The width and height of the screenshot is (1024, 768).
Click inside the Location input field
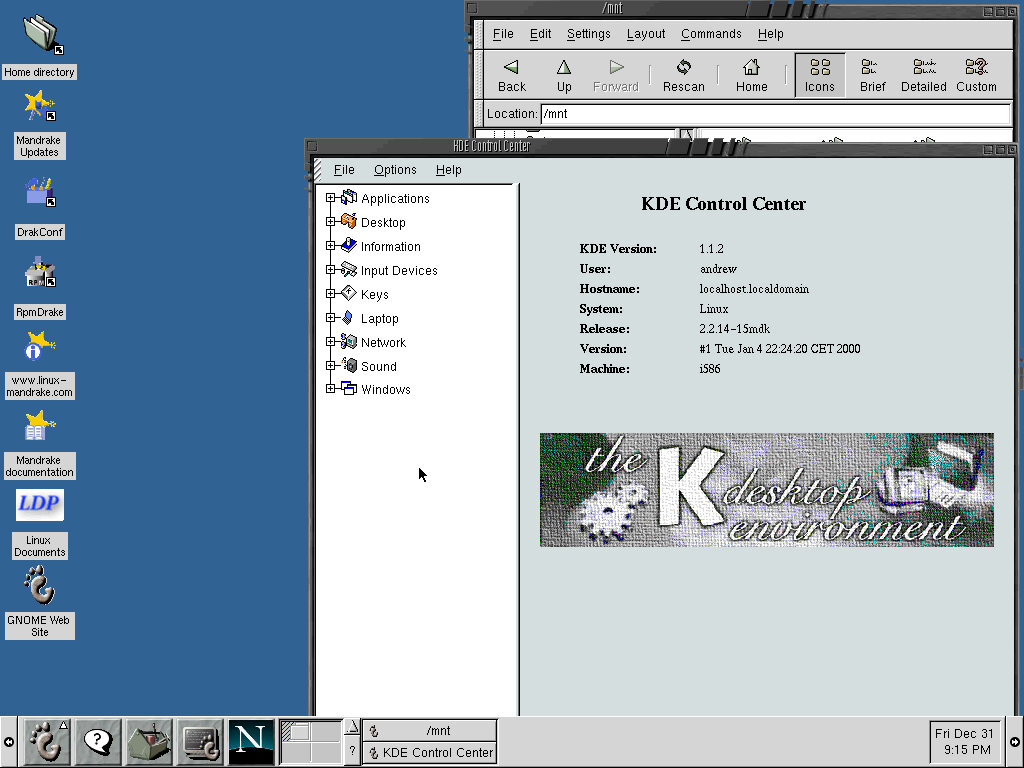point(700,113)
